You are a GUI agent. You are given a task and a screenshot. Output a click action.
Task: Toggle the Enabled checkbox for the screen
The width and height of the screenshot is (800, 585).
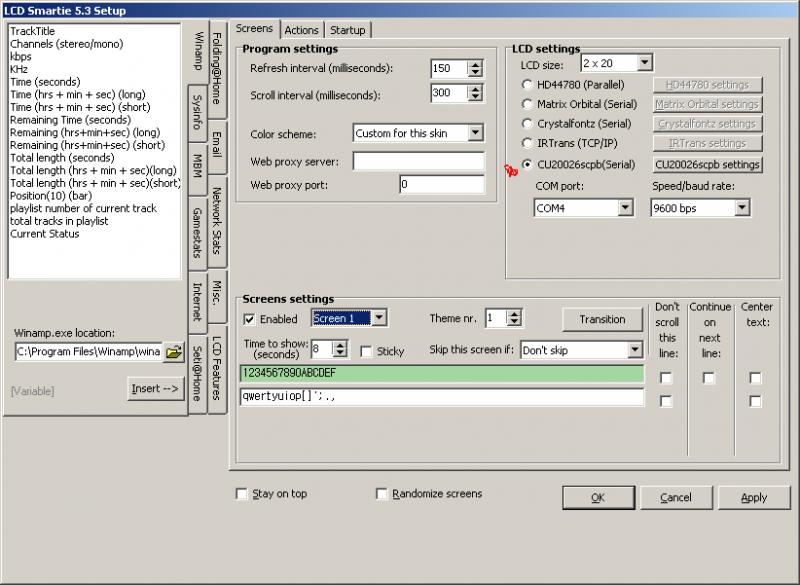pos(250,320)
